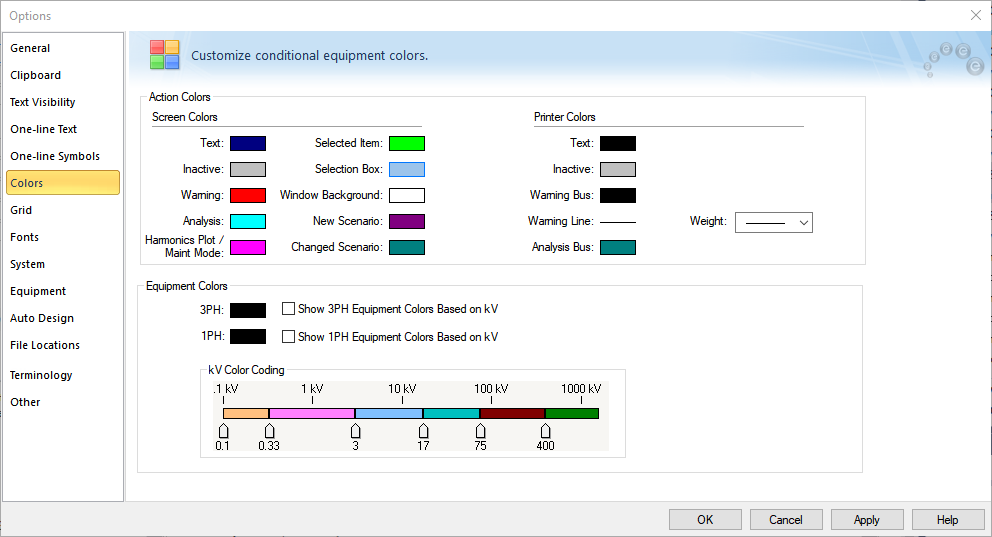
Task: Open the Weight line style dropdown
Action: pos(773,222)
